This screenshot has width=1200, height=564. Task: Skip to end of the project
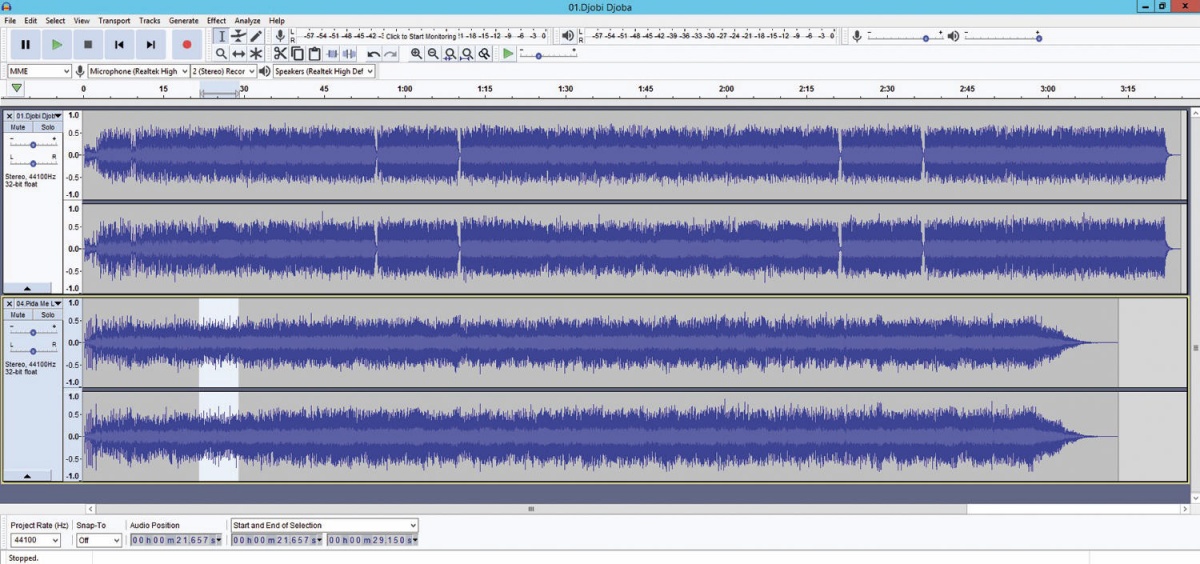point(150,44)
